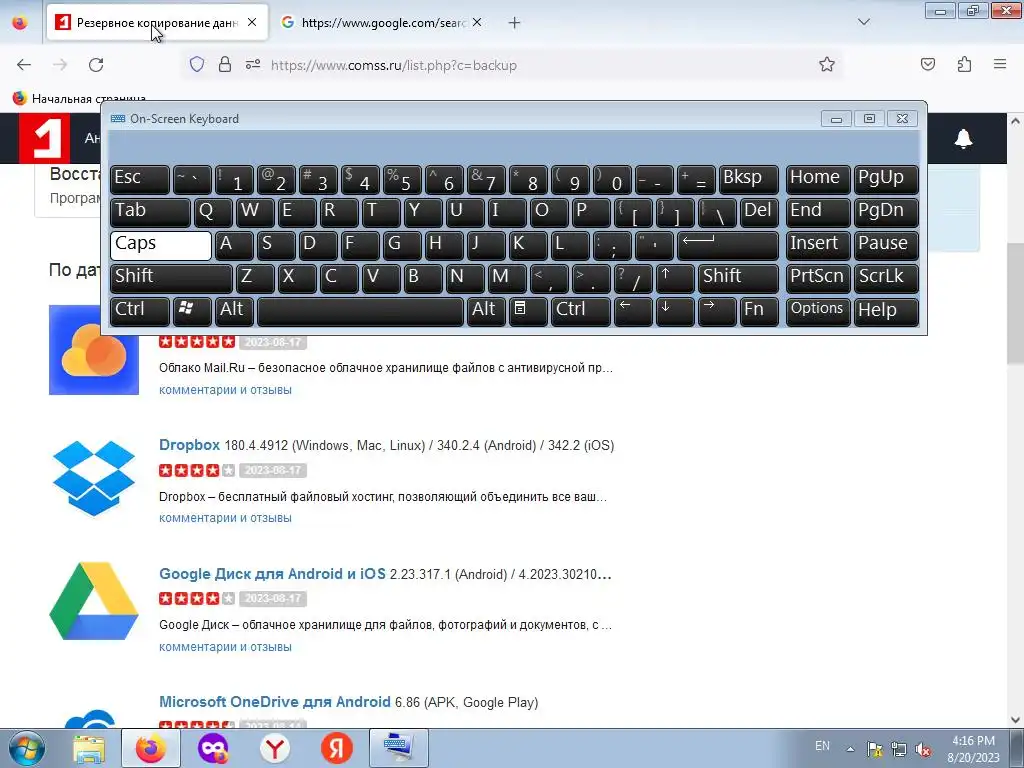Click the network tray icon
Screen dimensions: 1024x768
(899, 749)
